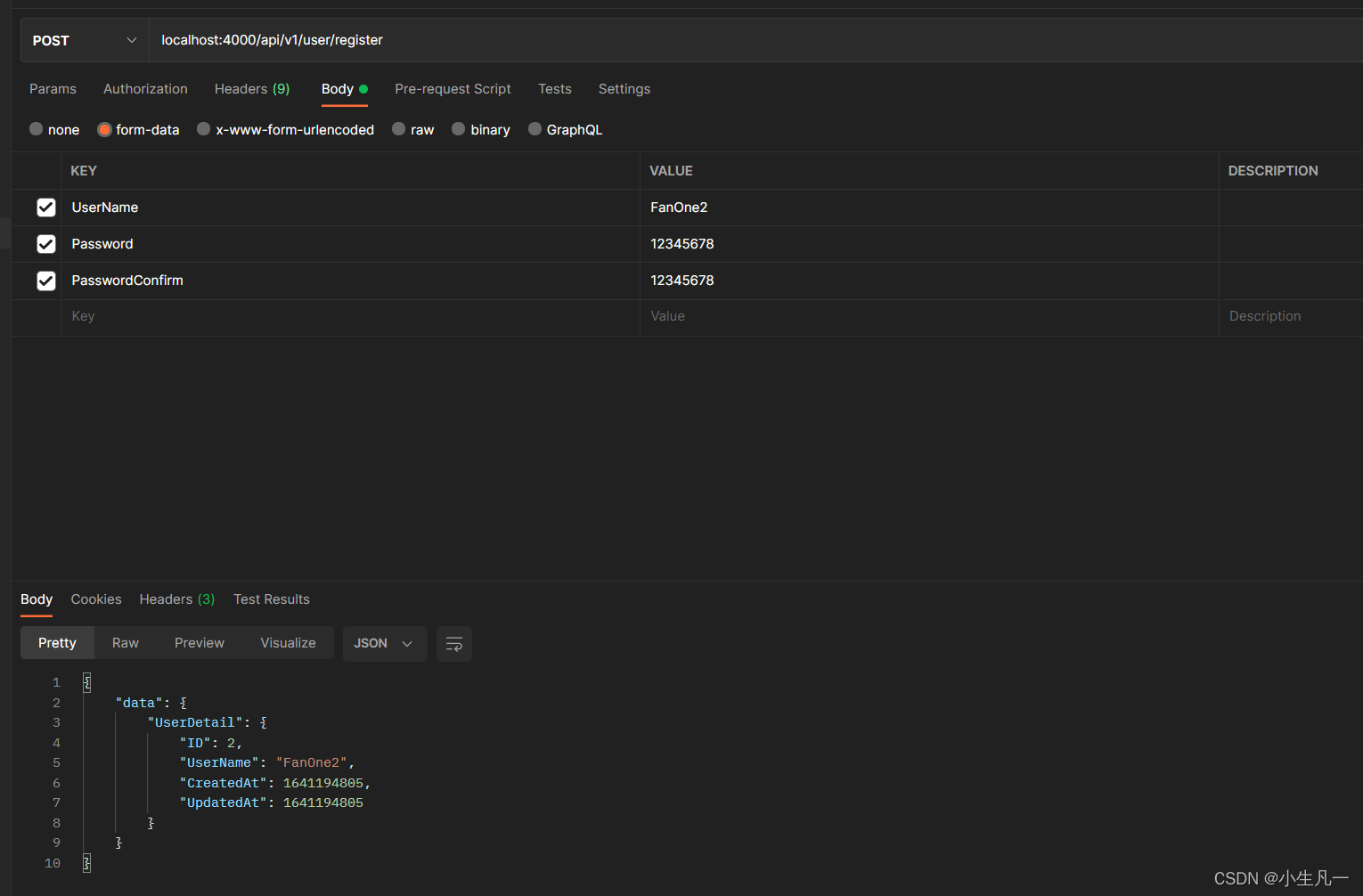Click the PasswordConfirm key cell

(350, 281)
